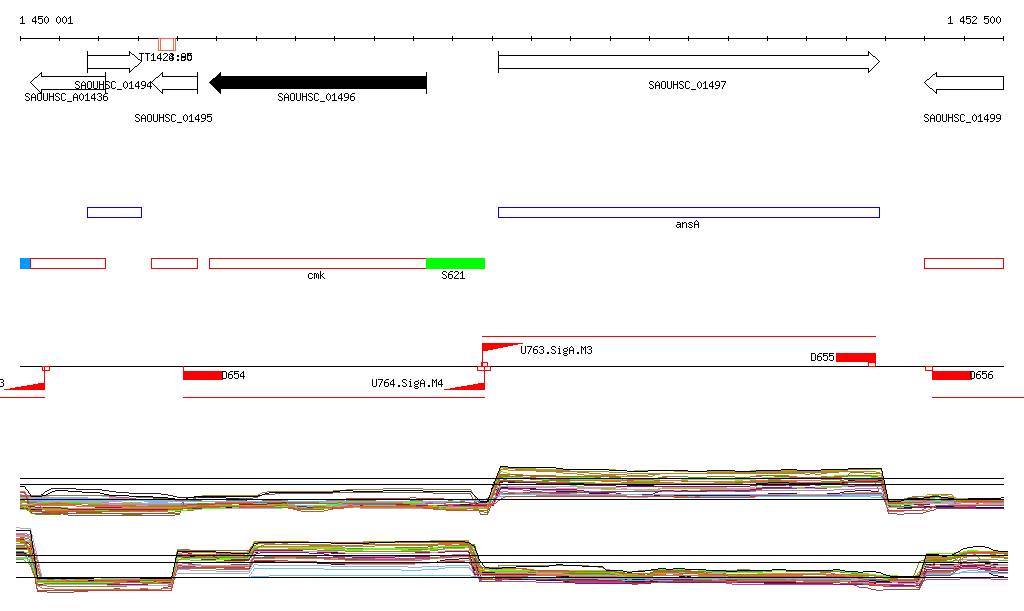Click the U764.SigA.M4 promoter triangle

click(x=467, y=384)
